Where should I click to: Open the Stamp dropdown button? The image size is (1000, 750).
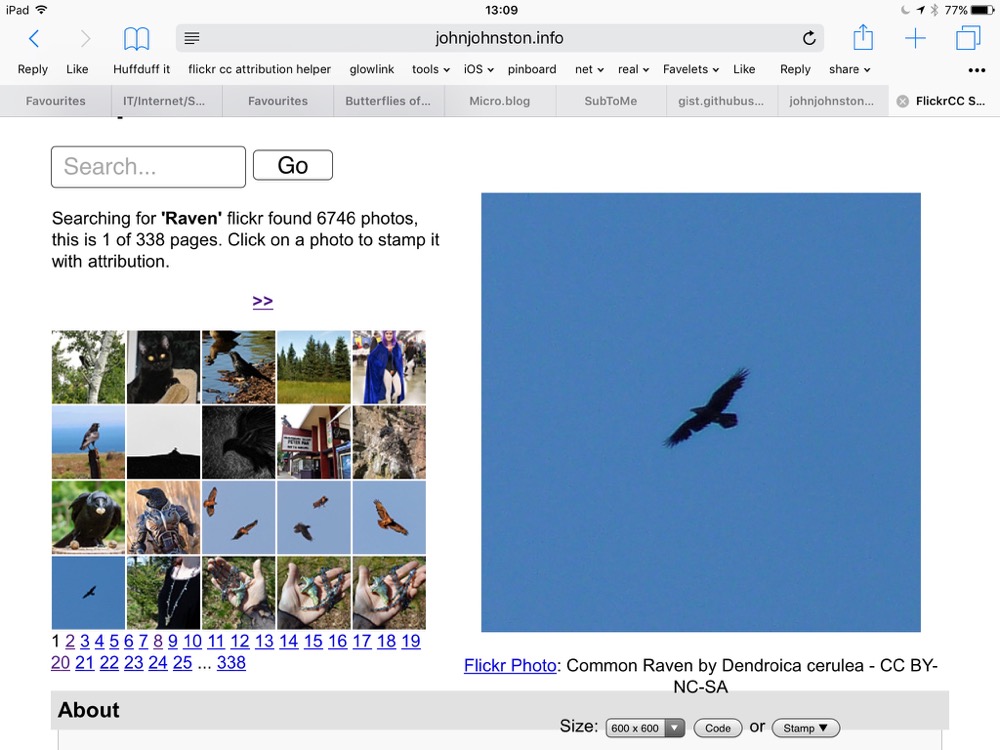(805, 728)
